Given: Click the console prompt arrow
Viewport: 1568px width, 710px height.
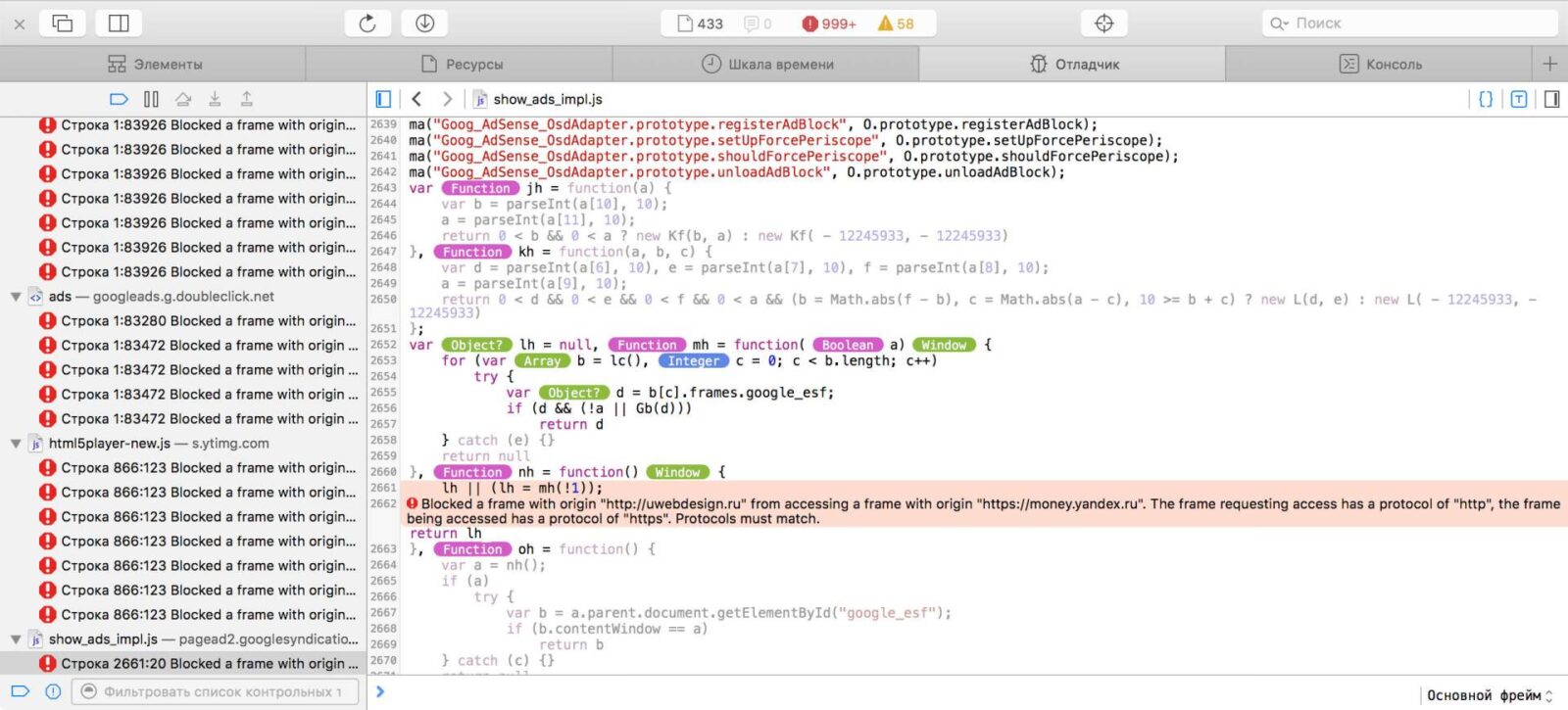Looking at the screenshot, I should [x=380, y=692].
